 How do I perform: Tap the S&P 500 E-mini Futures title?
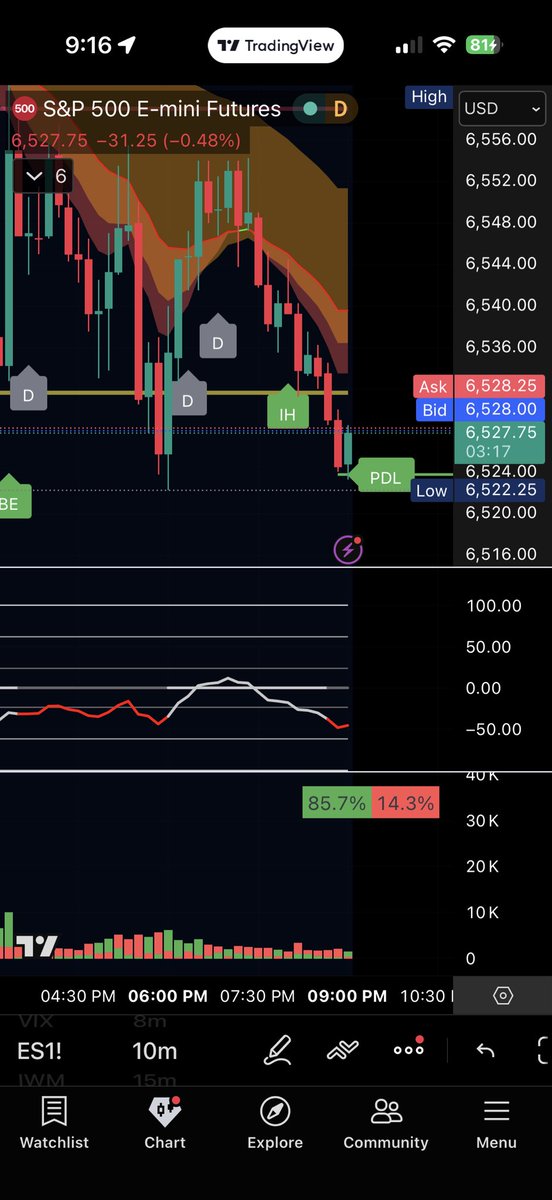tap(162, 109)
